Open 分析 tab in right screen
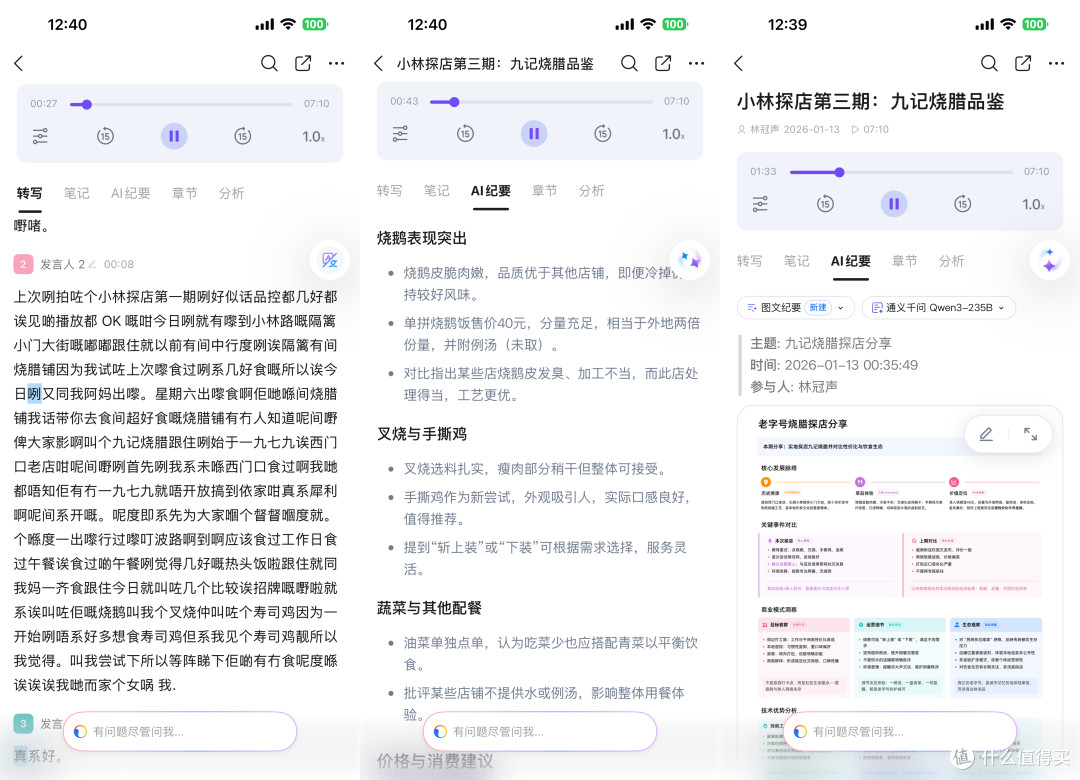 pos(951,260)
